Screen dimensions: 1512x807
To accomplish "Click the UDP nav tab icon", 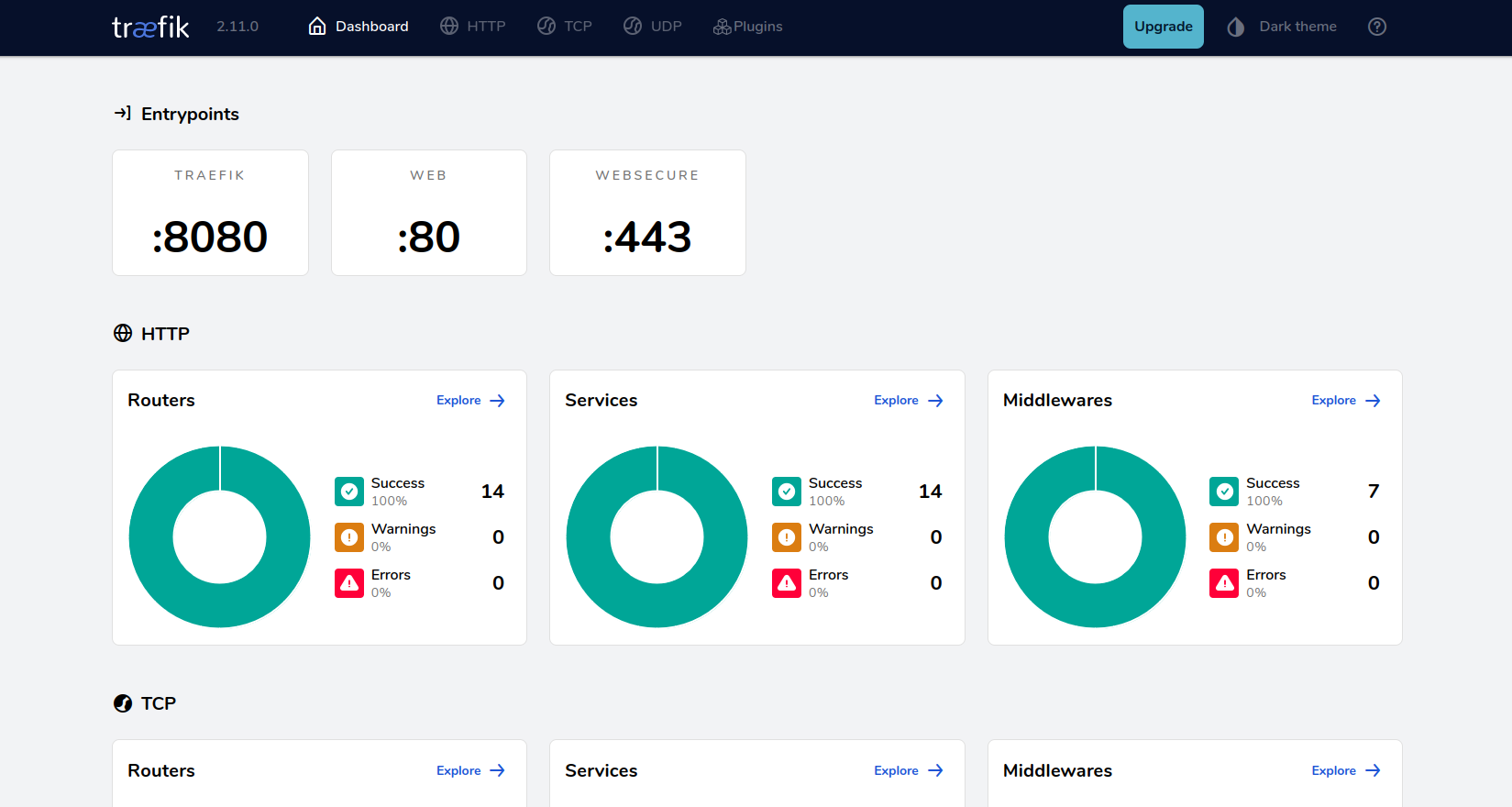I will 633,27.
